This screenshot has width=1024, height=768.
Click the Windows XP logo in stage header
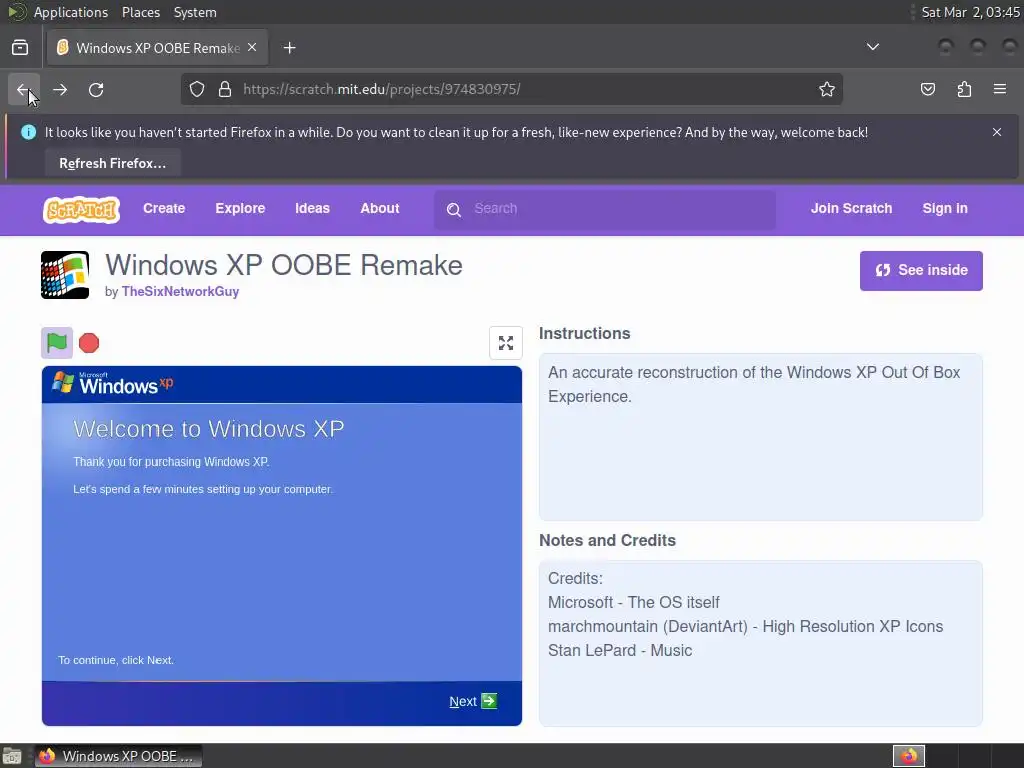(112, 383)
